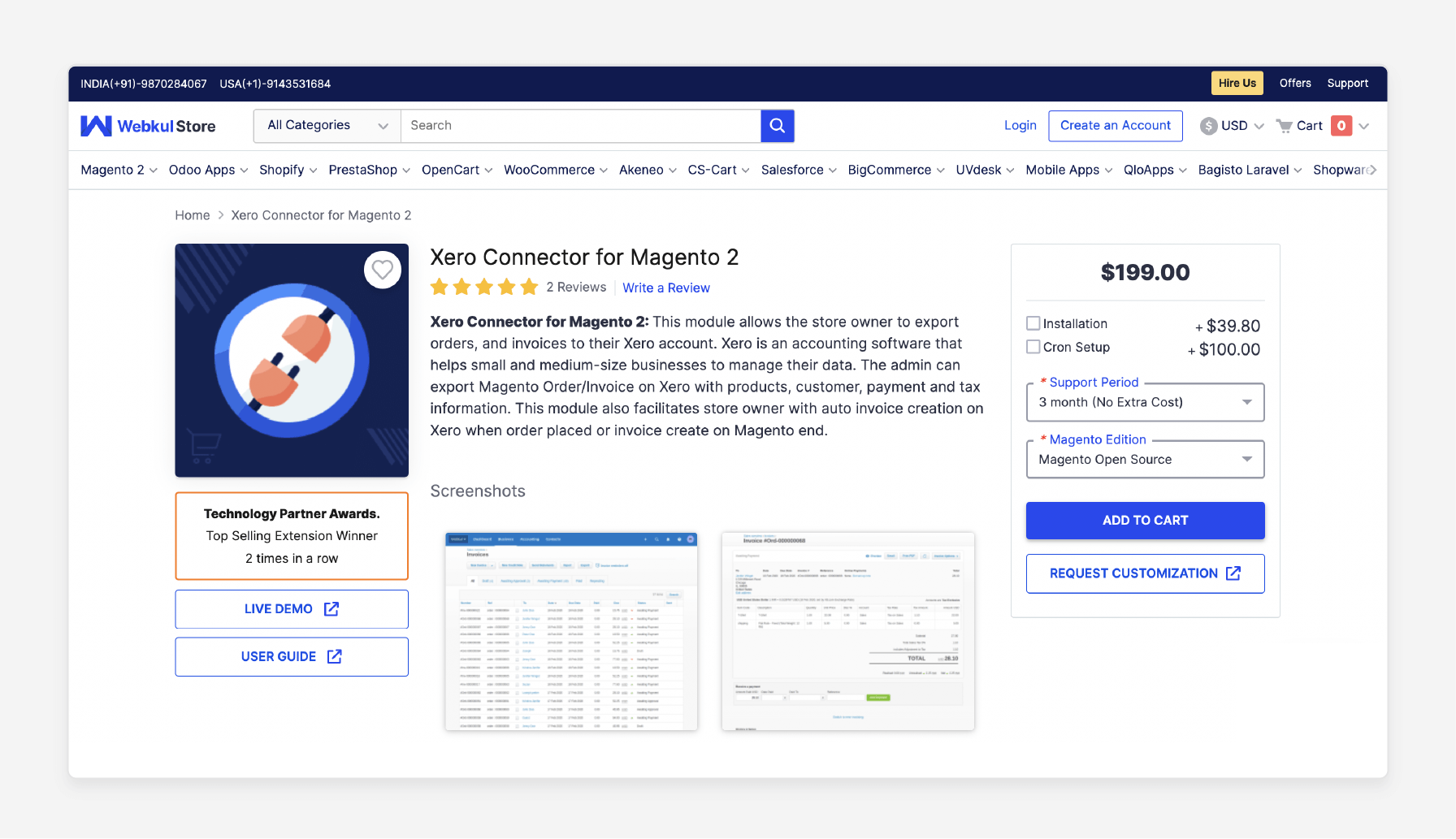This screenshot has height=839, width=1456.
Task: Open the Mobile Apps menu
Action: 1069,170
